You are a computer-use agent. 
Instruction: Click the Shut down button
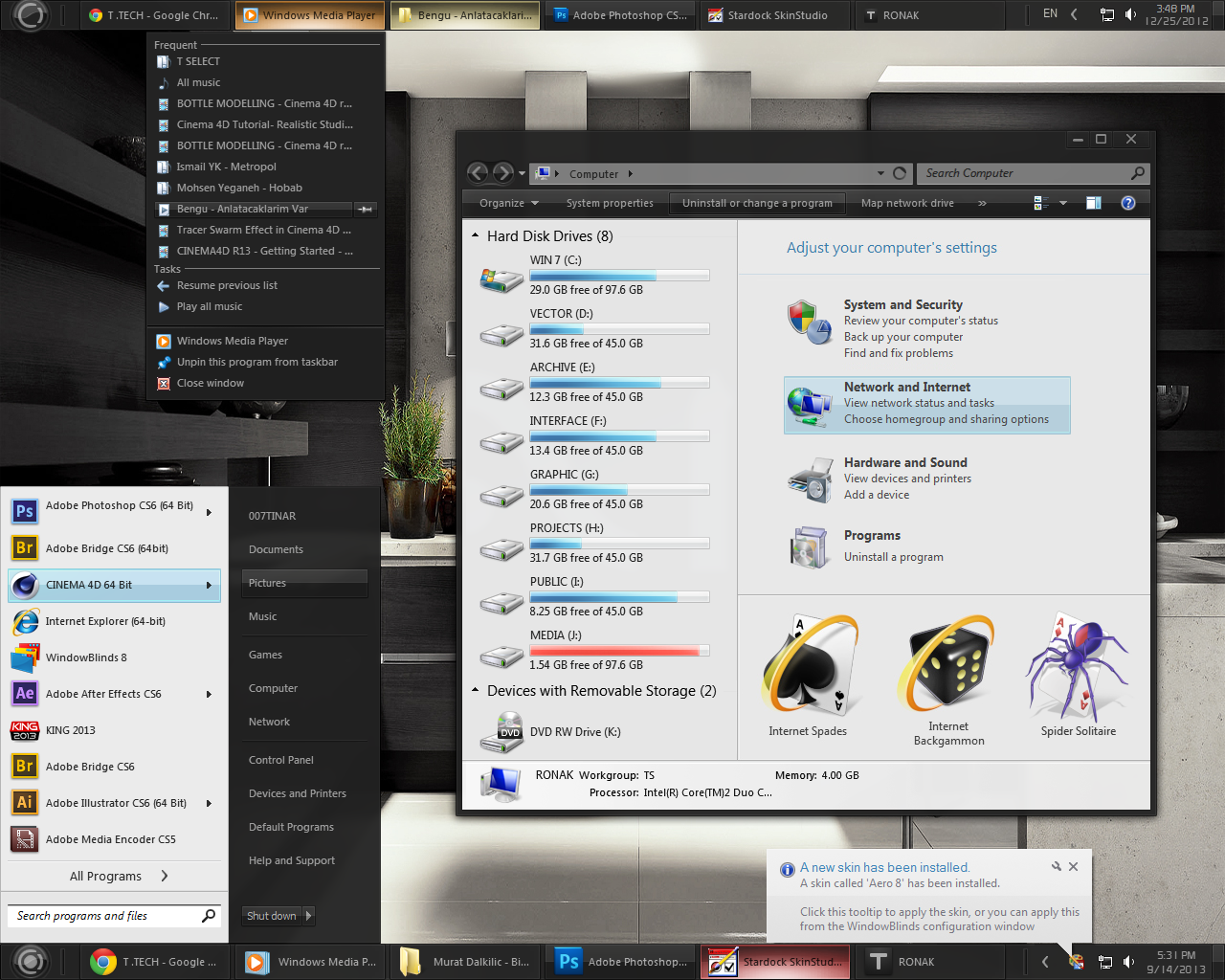pyautogui.click(x=272, y=916)
